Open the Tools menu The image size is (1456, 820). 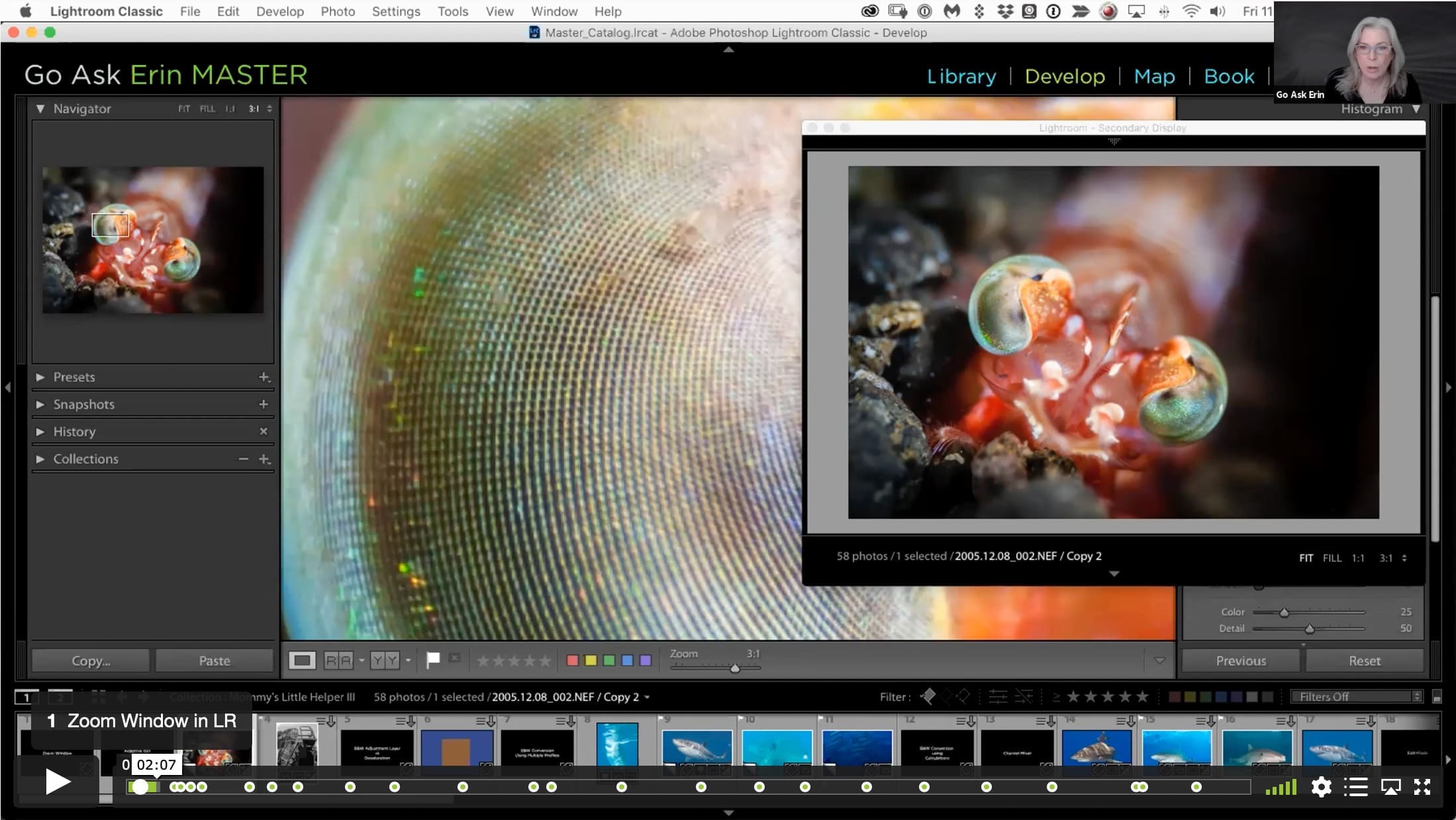coord(453,11)
